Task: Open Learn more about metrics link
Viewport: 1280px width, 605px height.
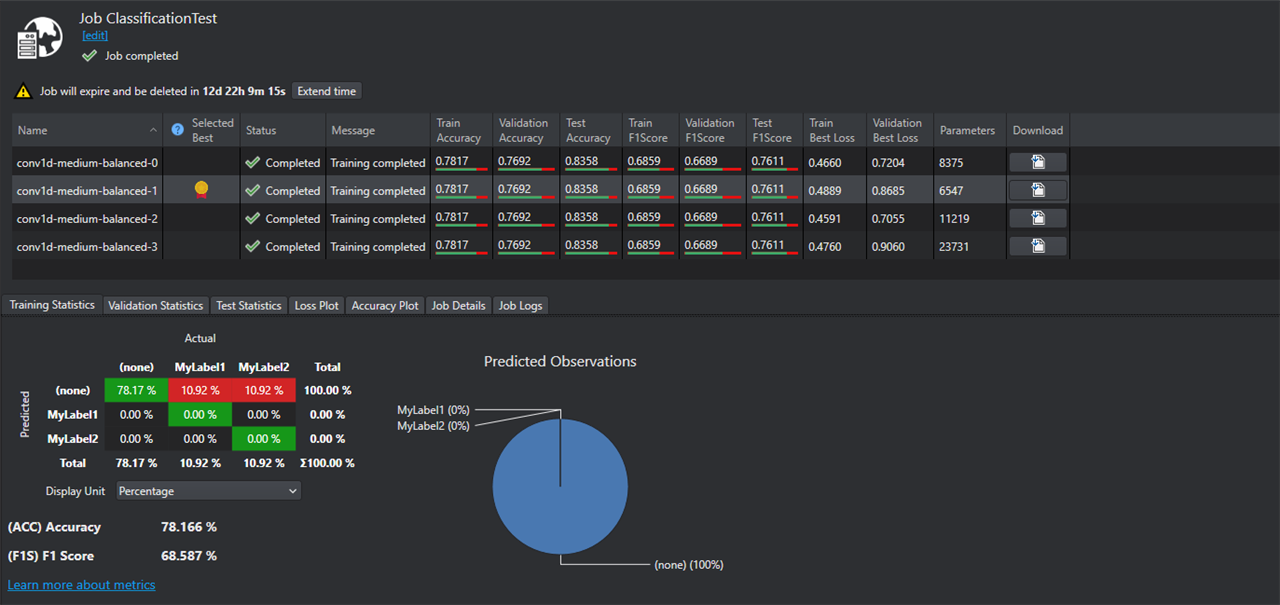Action: point(81,584)
